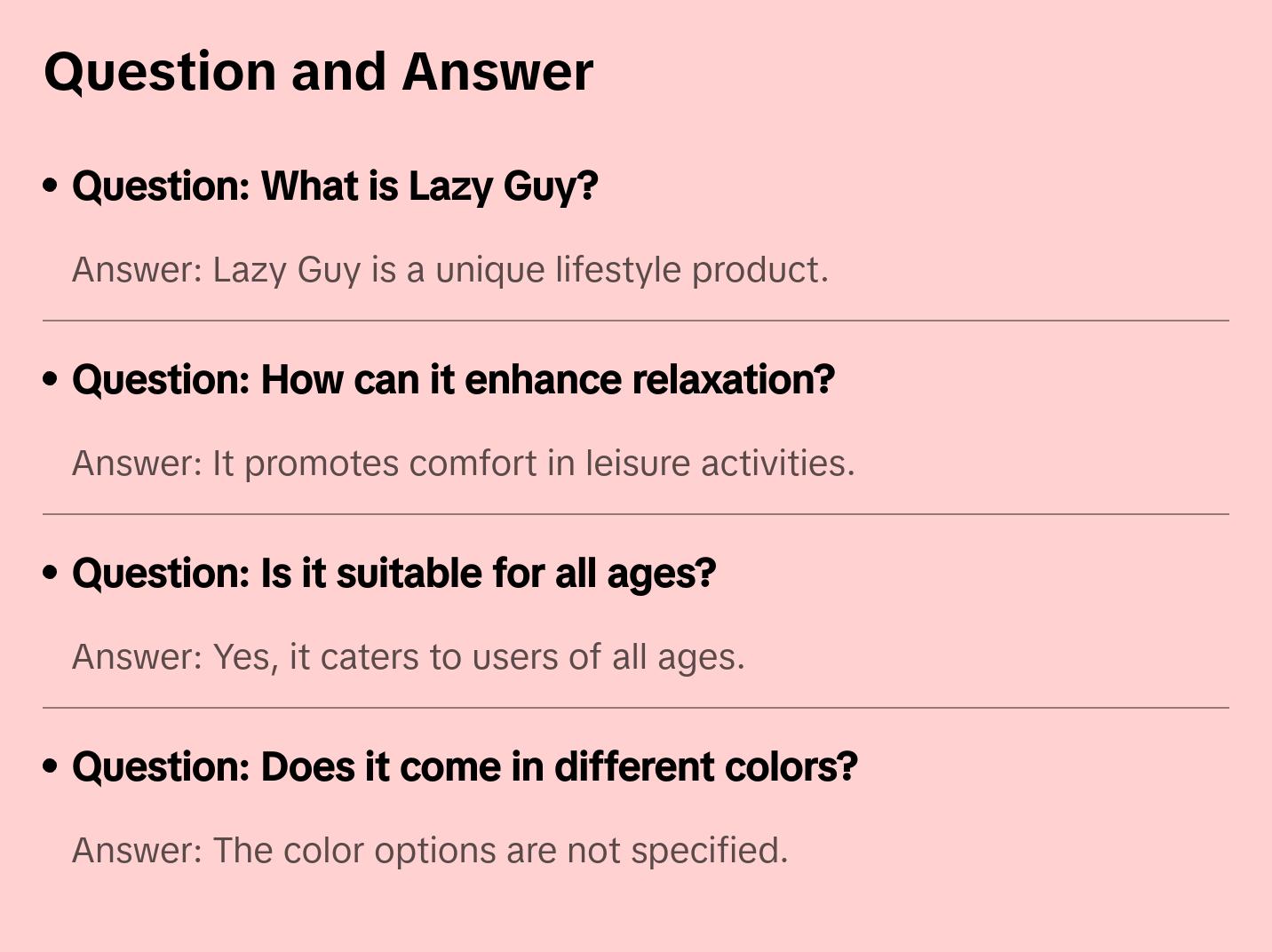Click the word 'Answer:' before 'It promotes comfort'
This screenshot has width=1272, height=952.
(138, 464)
